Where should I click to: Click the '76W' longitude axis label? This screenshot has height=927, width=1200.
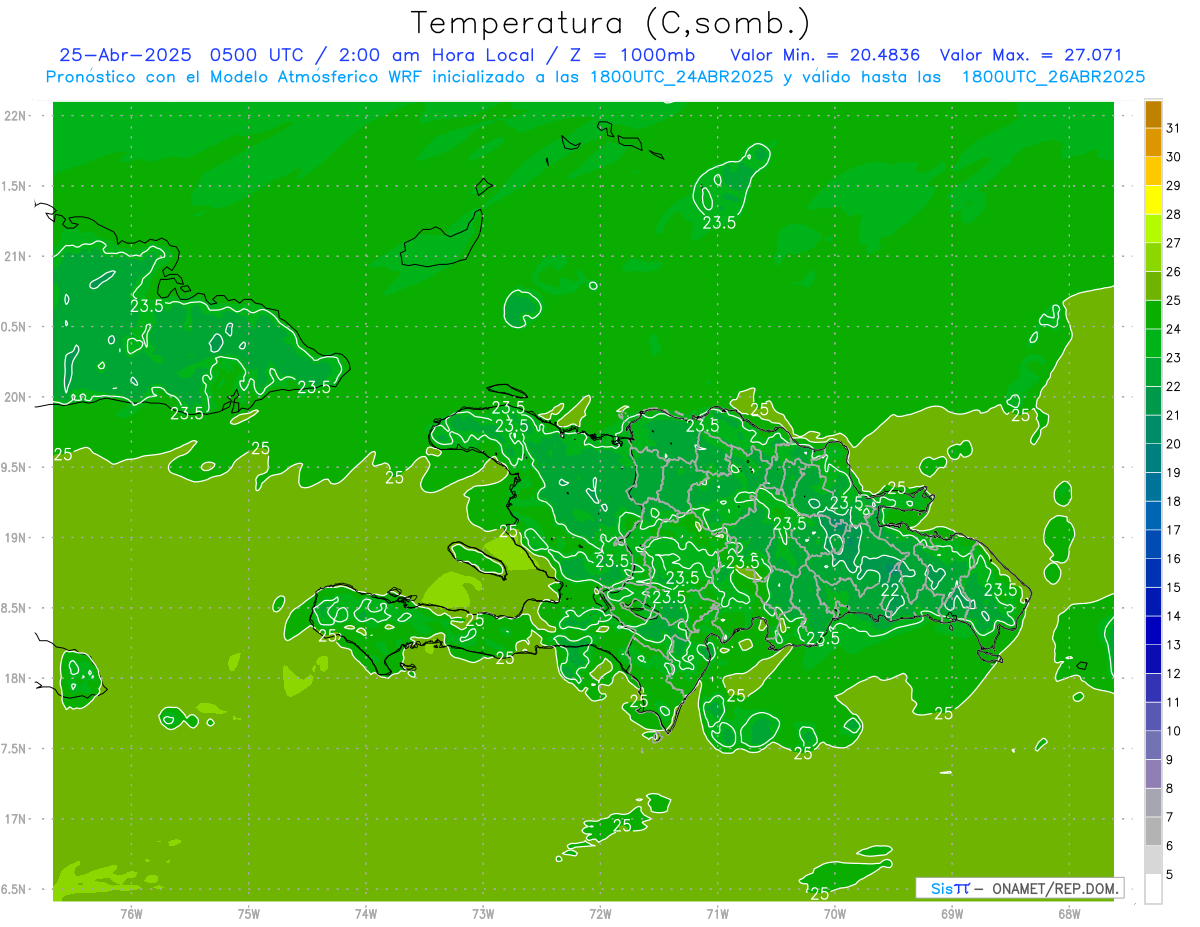(131, 914)
